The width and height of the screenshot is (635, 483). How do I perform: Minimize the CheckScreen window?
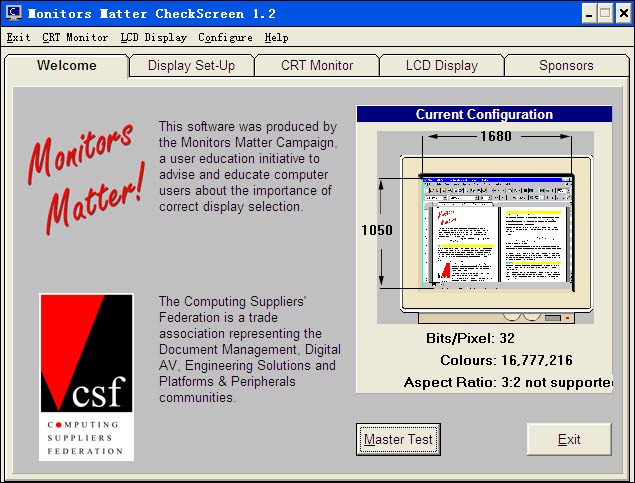[589, 14]
